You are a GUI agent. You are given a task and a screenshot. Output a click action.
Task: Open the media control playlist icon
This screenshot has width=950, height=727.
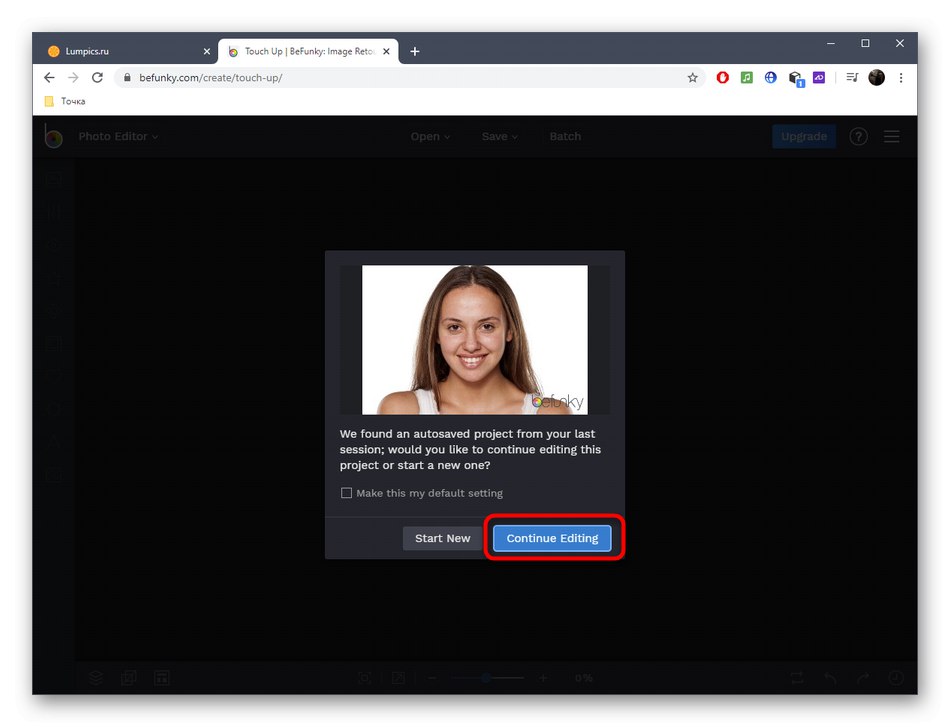[x=852, y=78]
